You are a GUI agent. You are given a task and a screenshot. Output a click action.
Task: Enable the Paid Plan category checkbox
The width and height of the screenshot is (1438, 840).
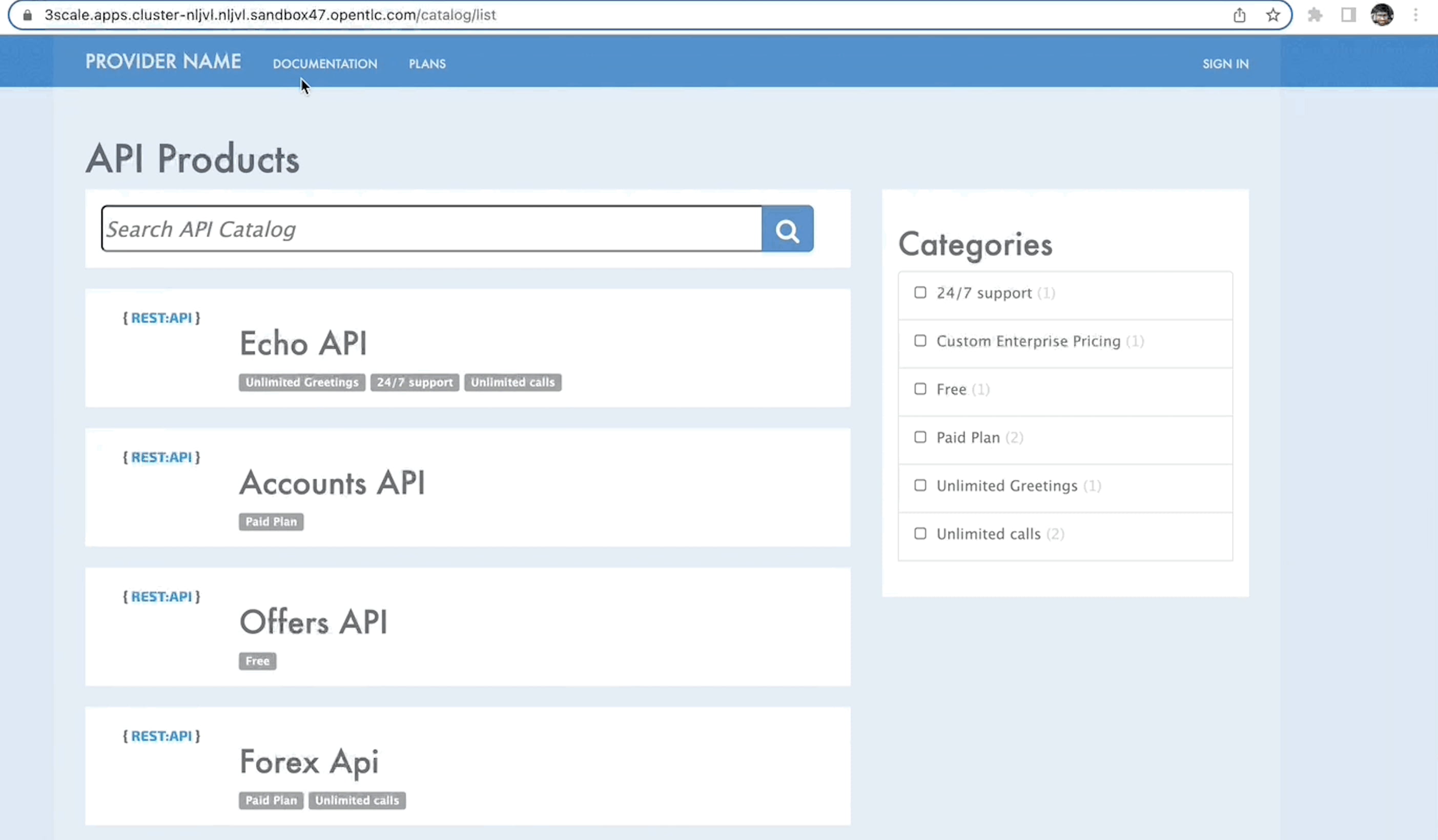pyautogui.click(x=920, y=437)
